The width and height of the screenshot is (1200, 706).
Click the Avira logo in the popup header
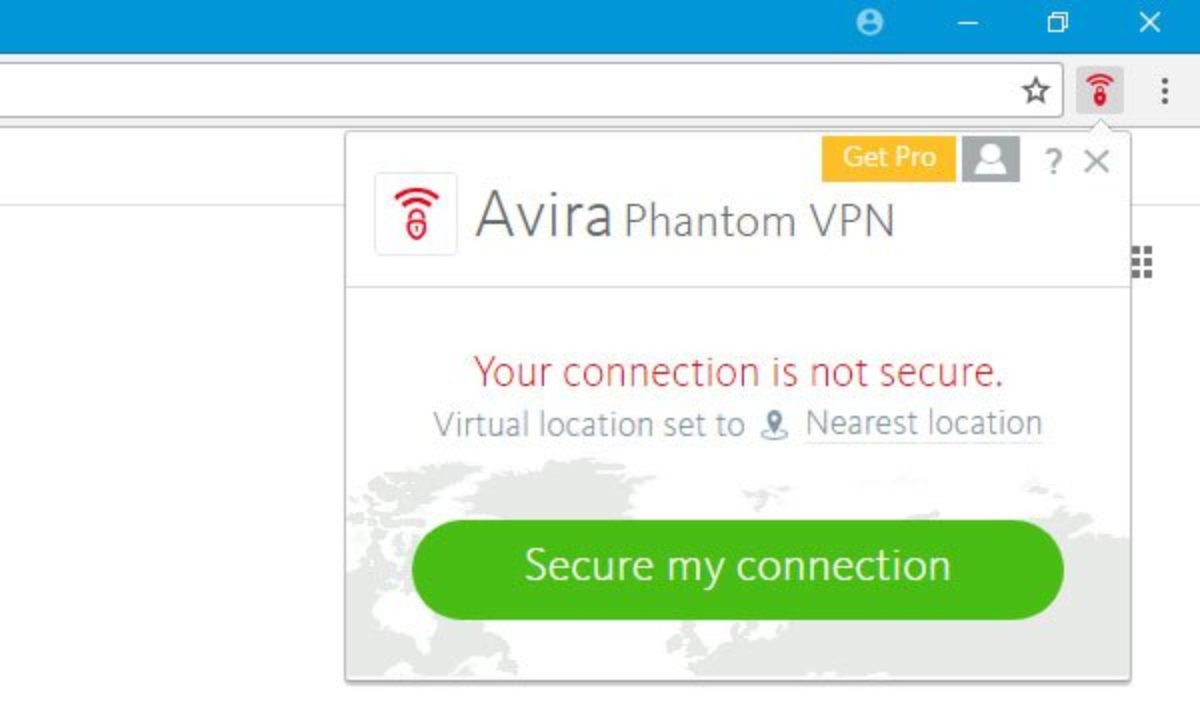point(415,214)
